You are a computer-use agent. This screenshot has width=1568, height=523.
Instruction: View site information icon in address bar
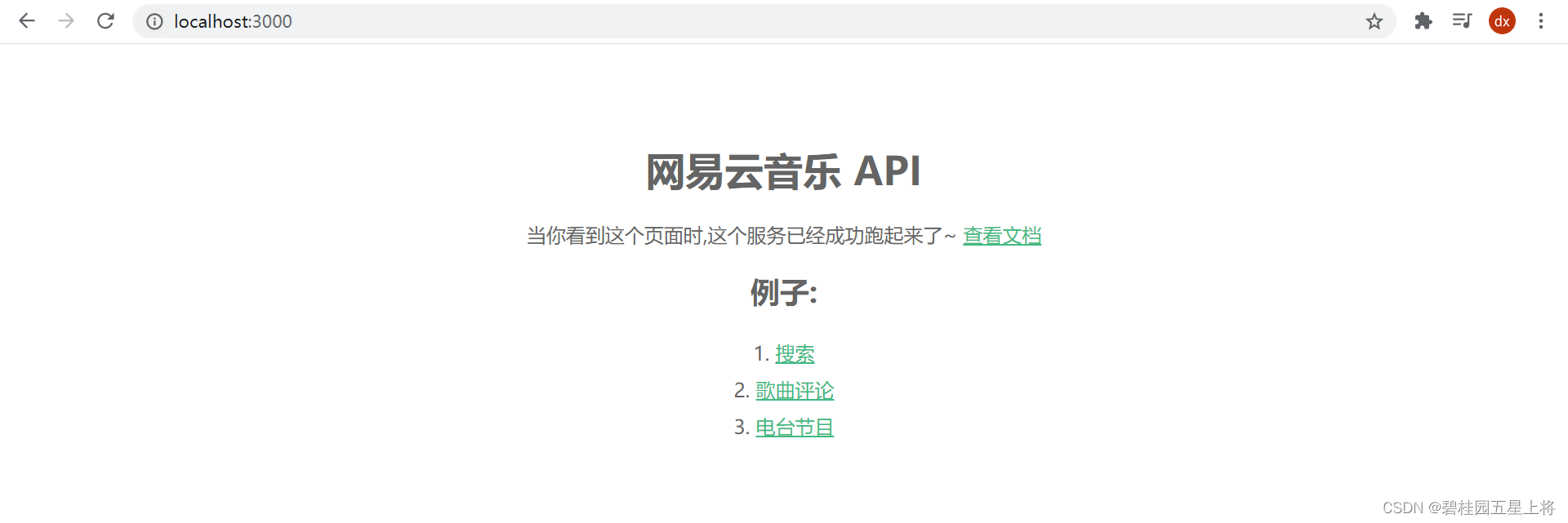154,21
